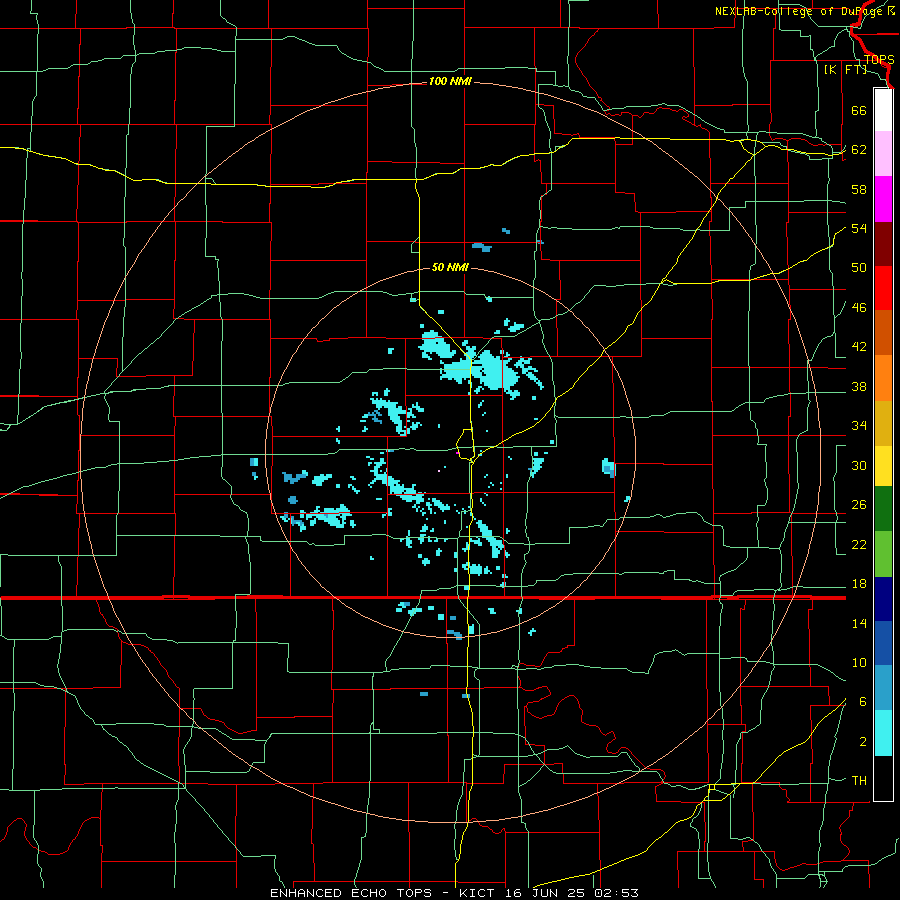This screenshot has width=900, height=900.
Task: Click the 30 value on legend scale
Action: 859,465
